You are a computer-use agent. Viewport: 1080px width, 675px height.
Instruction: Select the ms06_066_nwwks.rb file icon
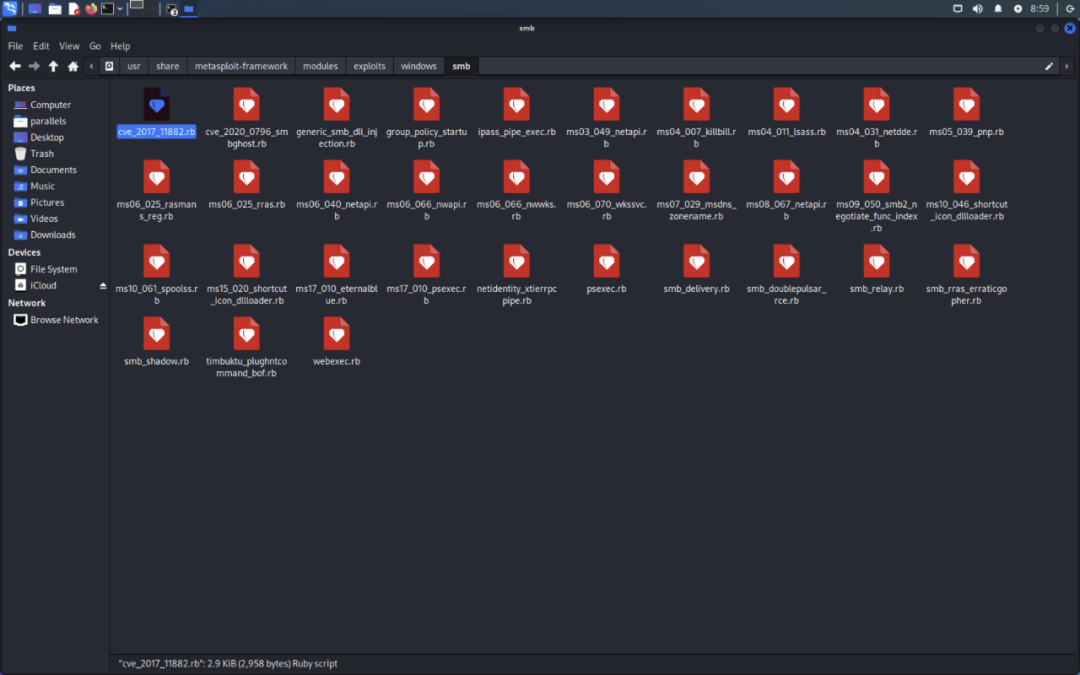517,177
